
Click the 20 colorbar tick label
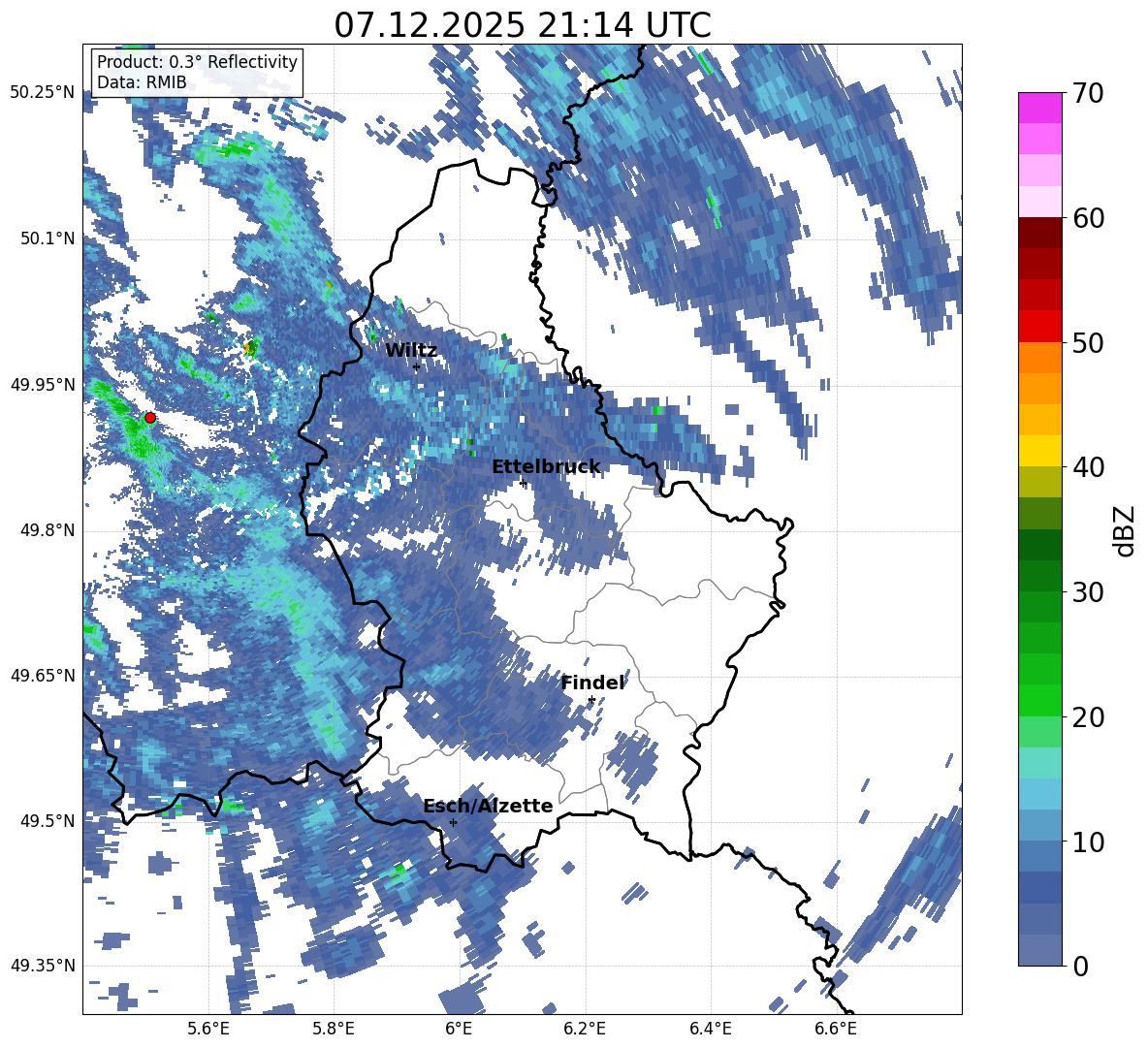coord(1088,716)
